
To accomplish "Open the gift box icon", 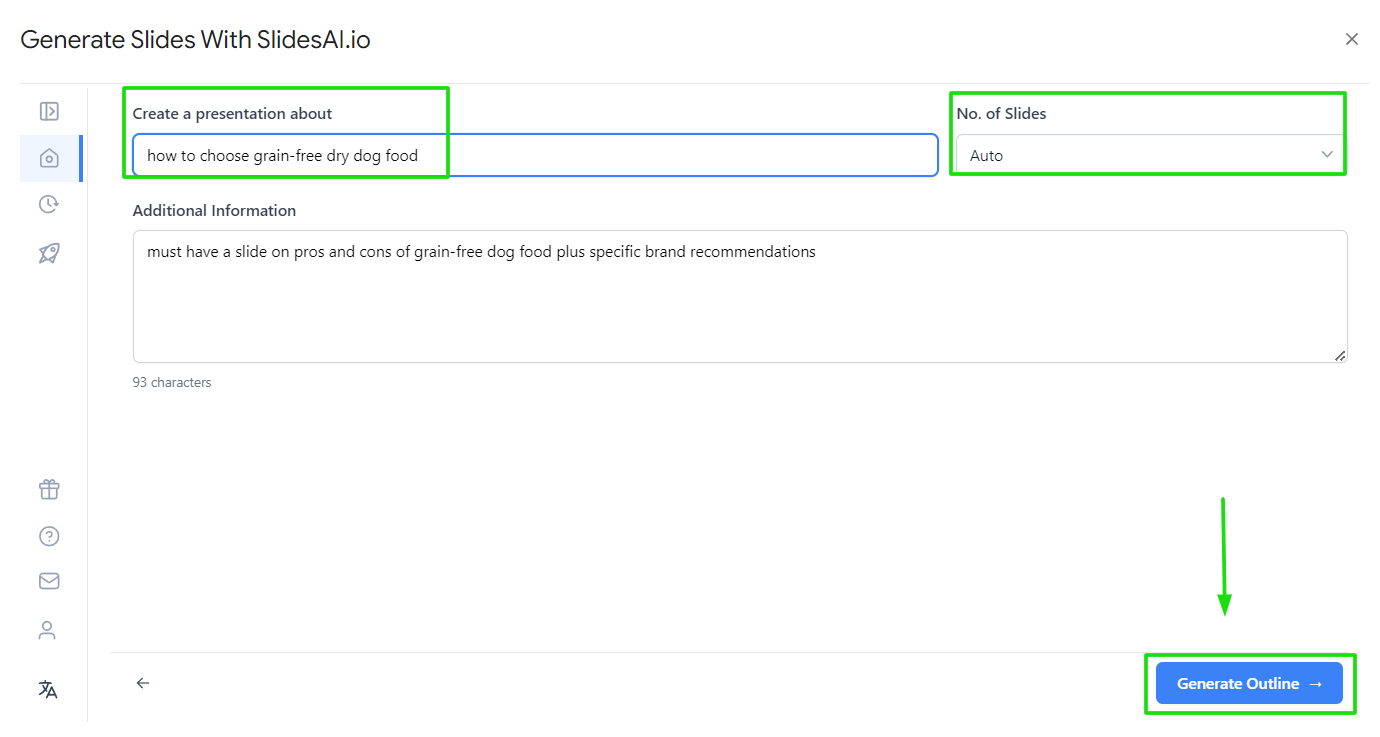I will tap(49, 489).
